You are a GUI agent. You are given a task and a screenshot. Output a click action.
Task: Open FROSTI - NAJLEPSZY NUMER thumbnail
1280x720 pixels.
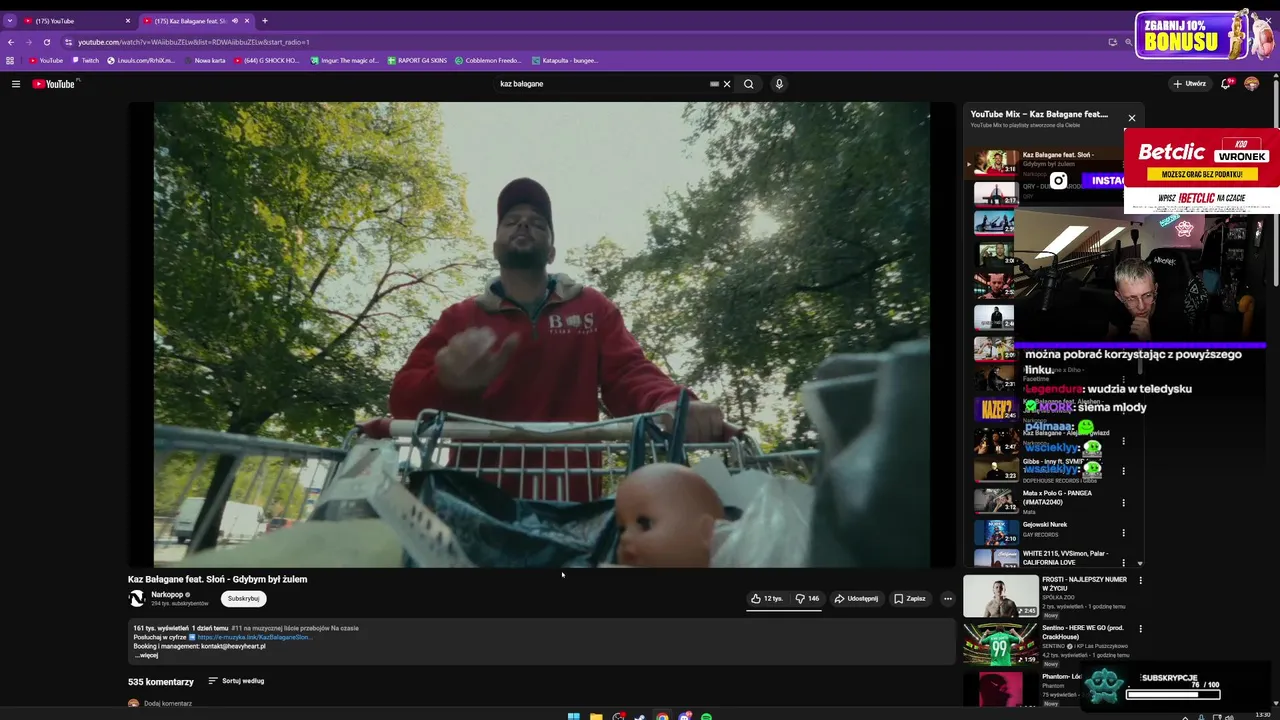(x=1001, y=596)
